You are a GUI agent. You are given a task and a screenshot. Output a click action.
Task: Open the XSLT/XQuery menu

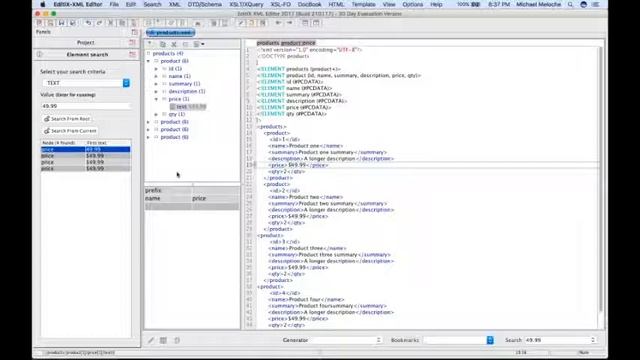tap(246, 4)
